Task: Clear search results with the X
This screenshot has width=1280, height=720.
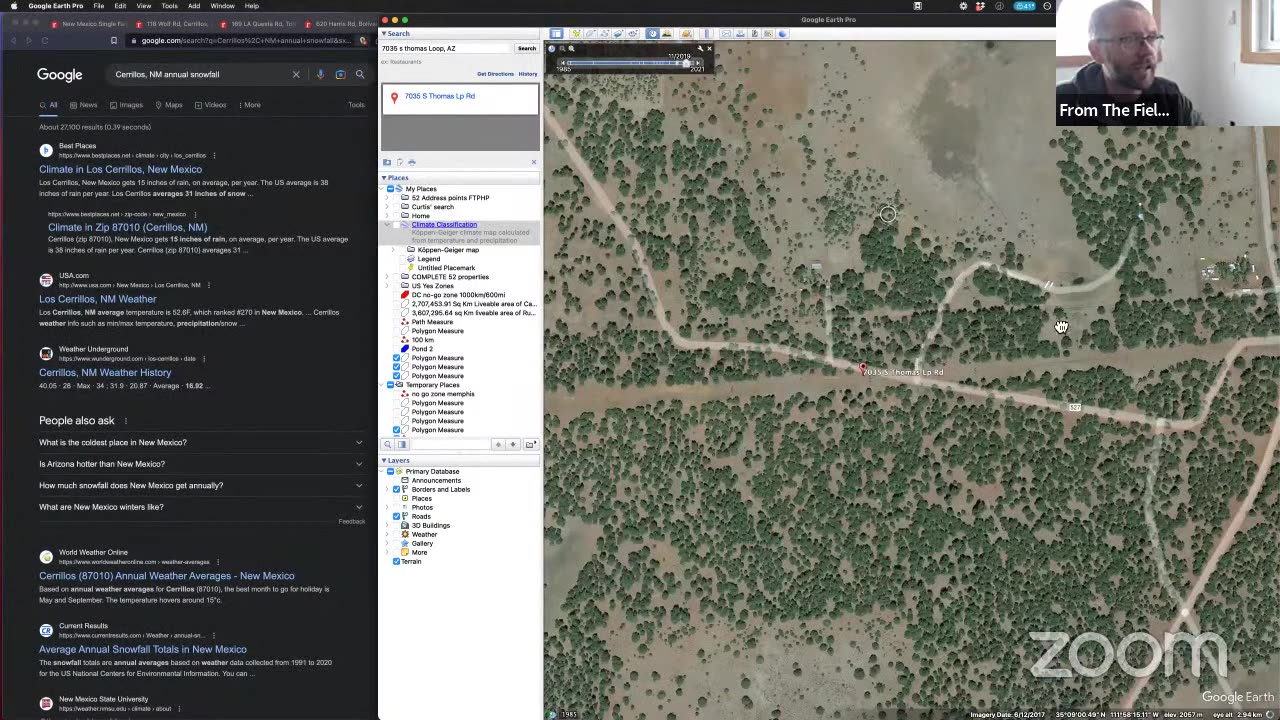Action: (x=533, y=162)
